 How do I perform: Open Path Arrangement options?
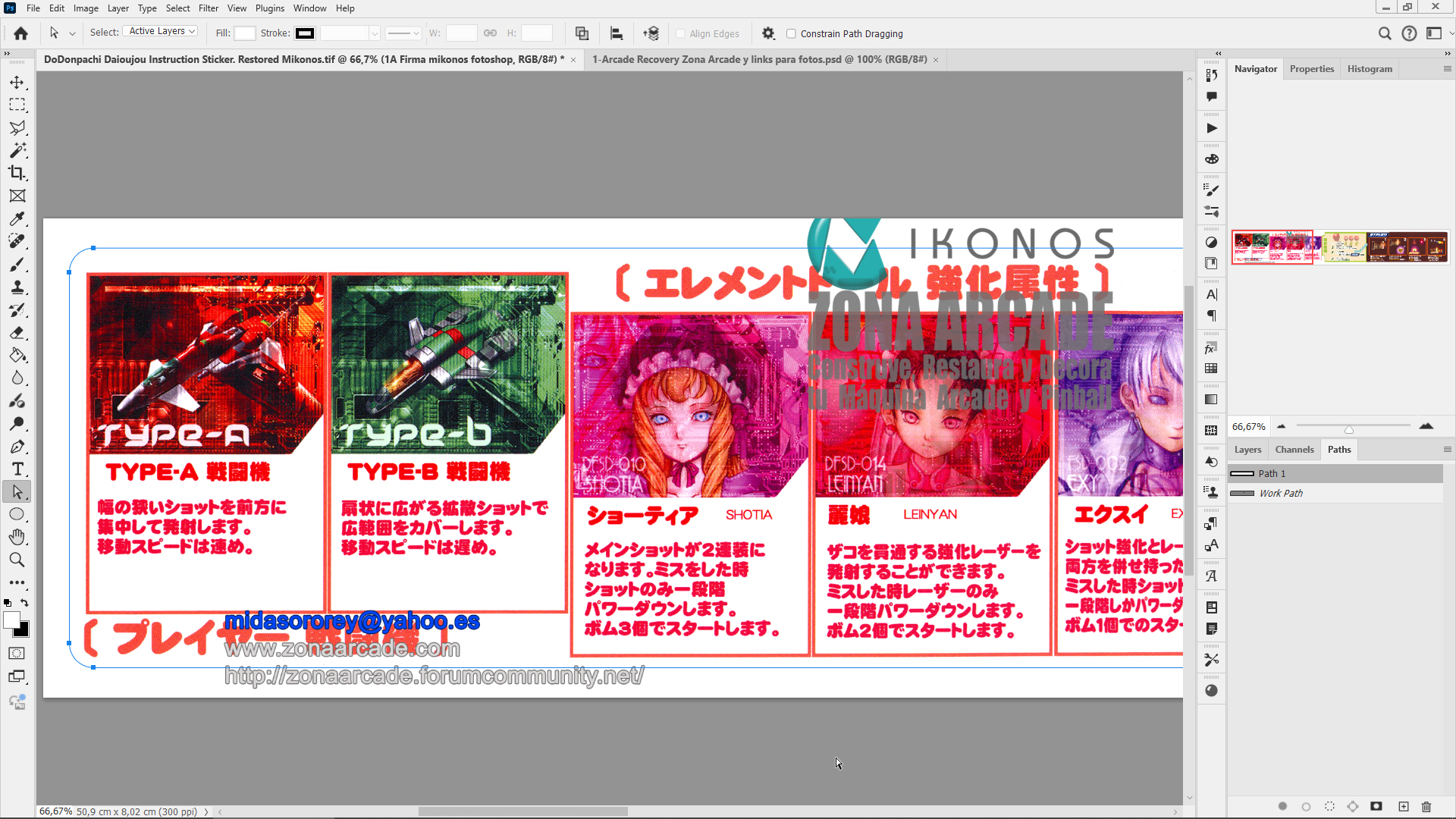point(651,33)
